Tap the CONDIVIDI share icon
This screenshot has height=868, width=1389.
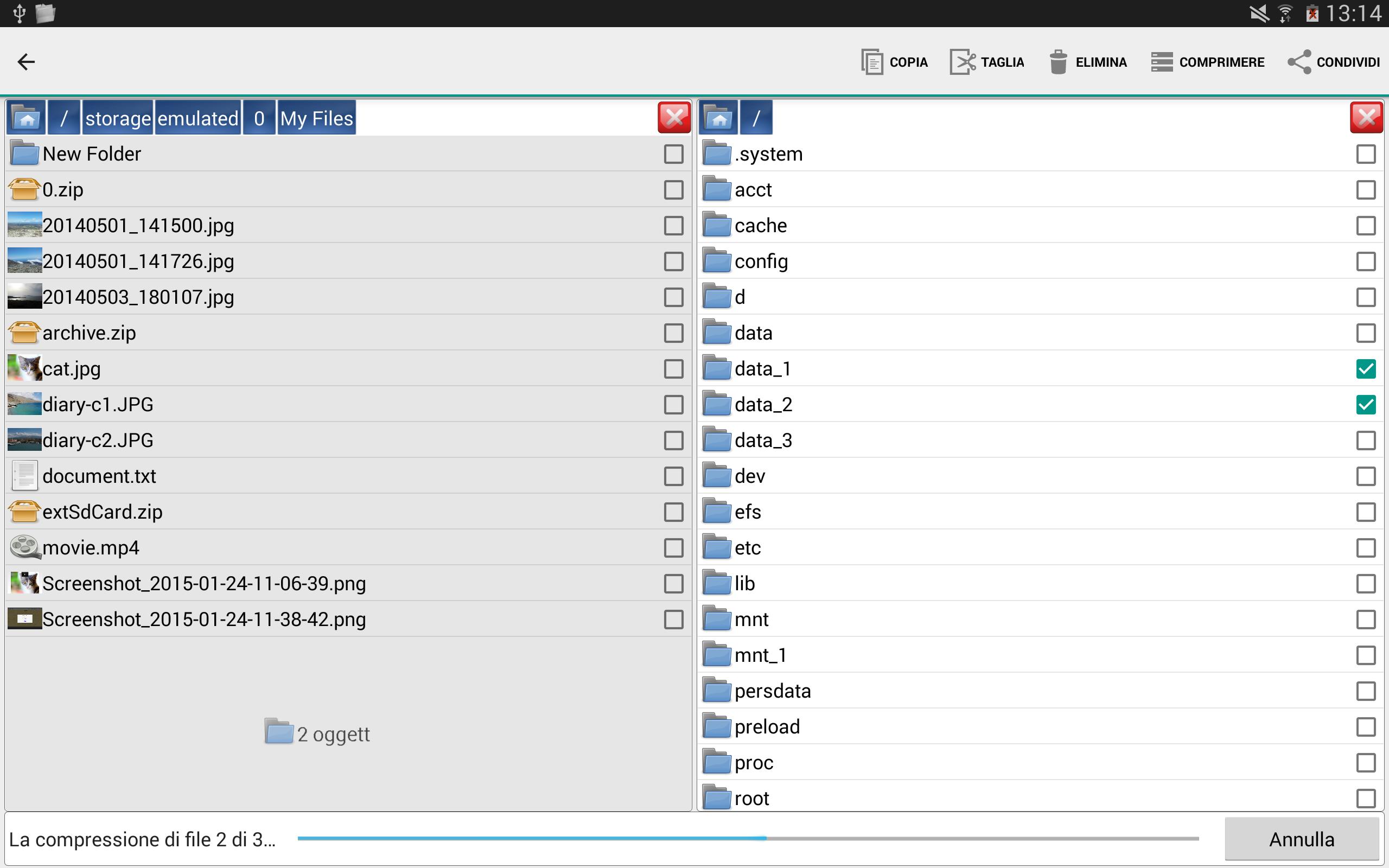tap(1299, 62)
